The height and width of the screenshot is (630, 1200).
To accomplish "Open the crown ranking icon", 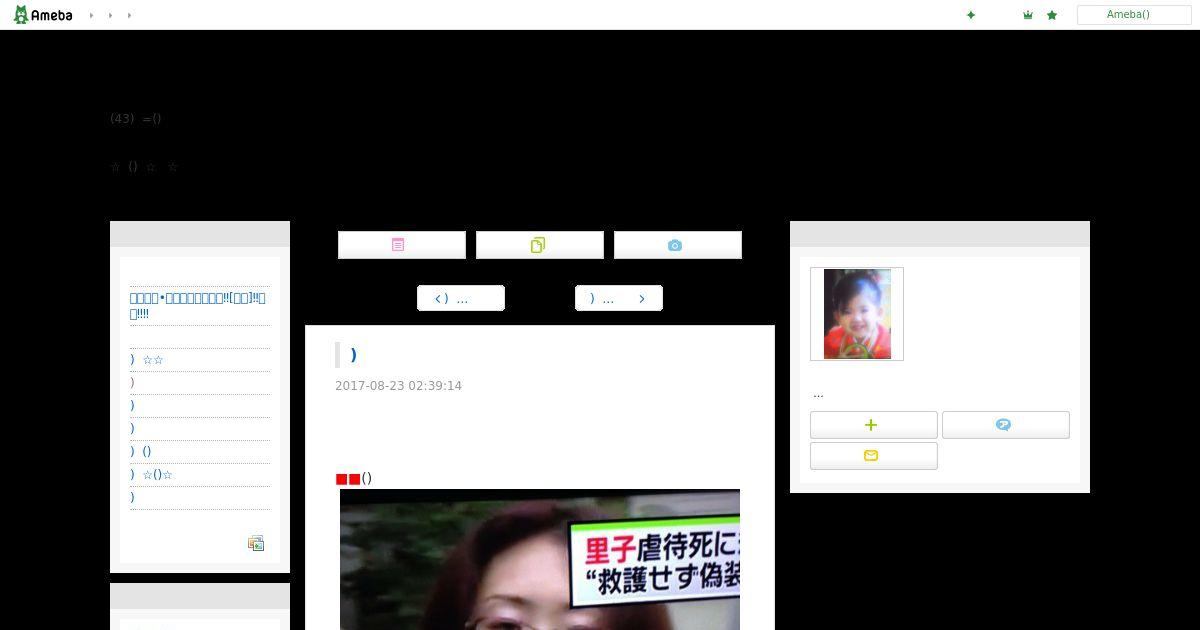I will [1028, 15].
